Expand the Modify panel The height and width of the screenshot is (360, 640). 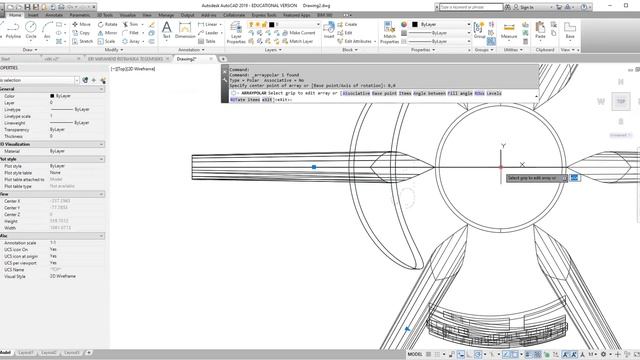click(114, 50)
